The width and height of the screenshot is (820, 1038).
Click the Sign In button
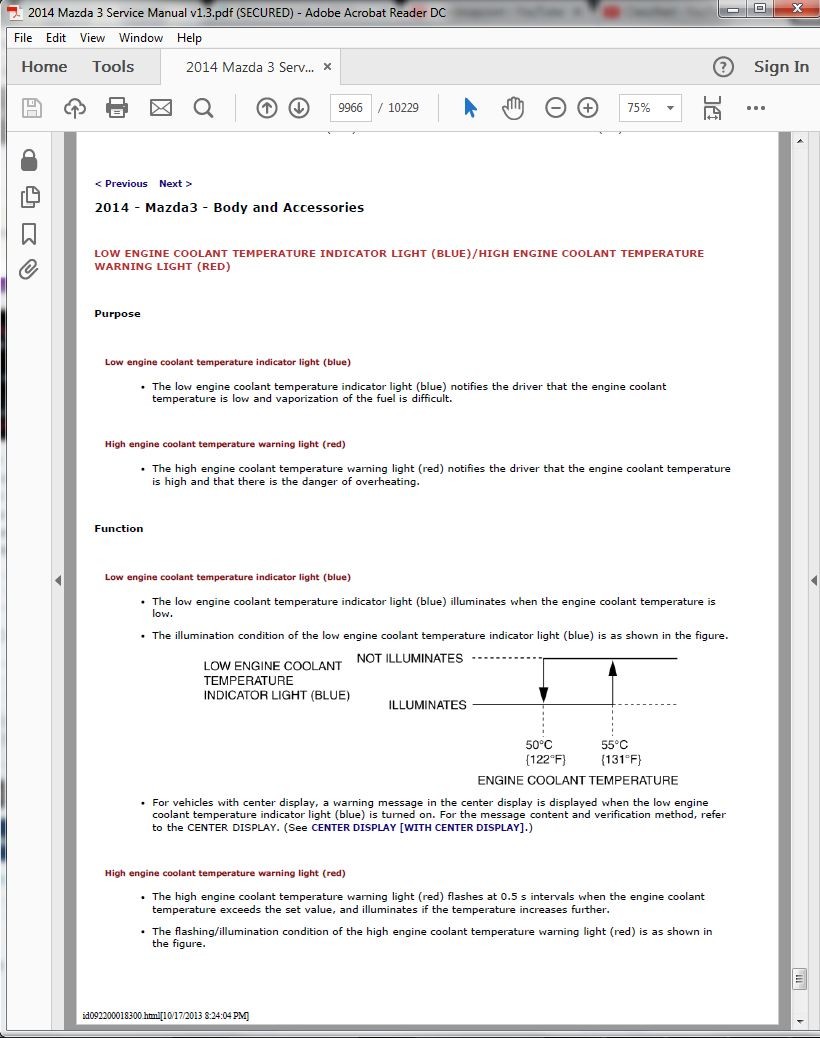(781, 67)
